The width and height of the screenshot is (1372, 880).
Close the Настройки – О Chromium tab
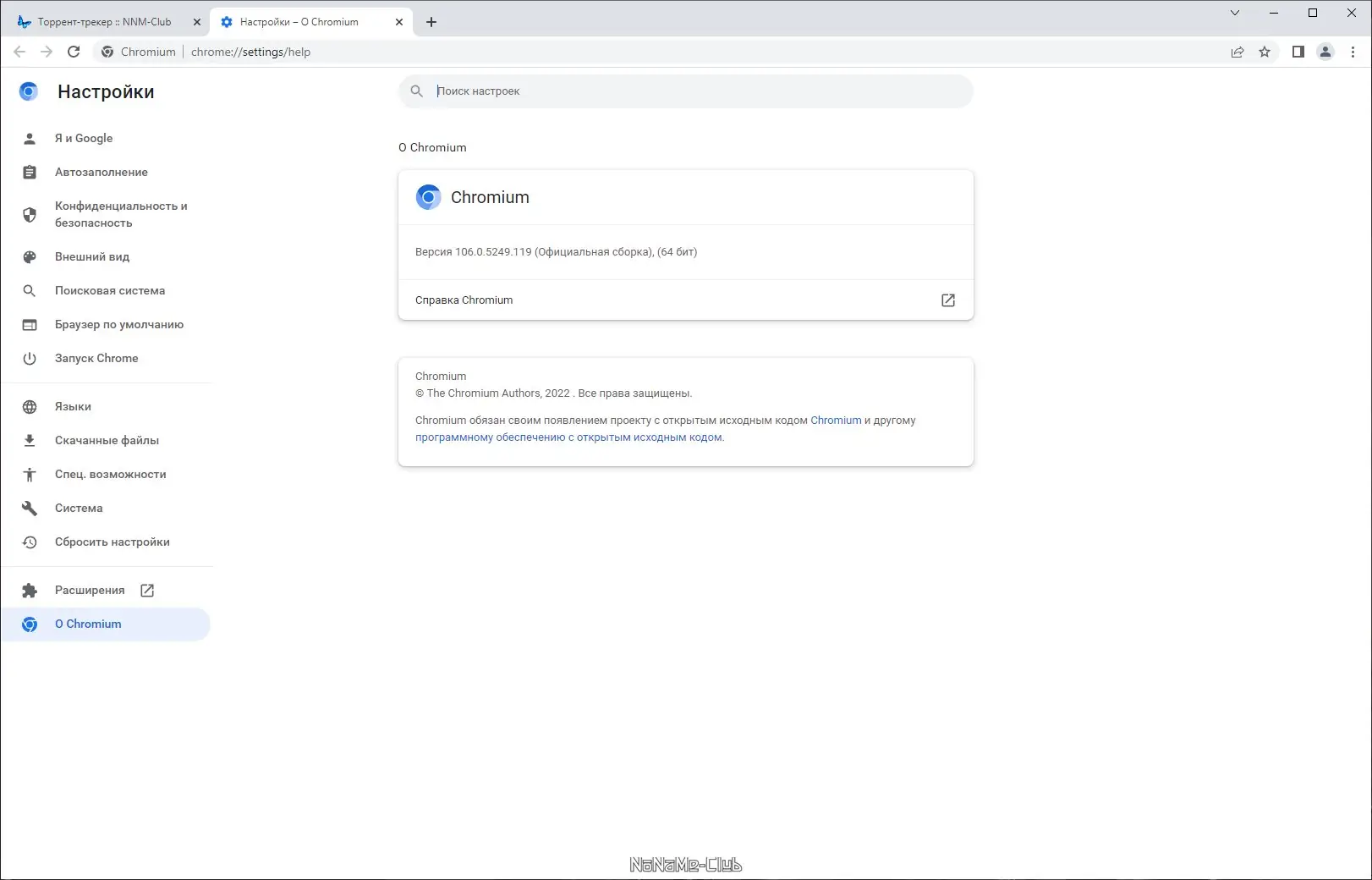point(399,22)
